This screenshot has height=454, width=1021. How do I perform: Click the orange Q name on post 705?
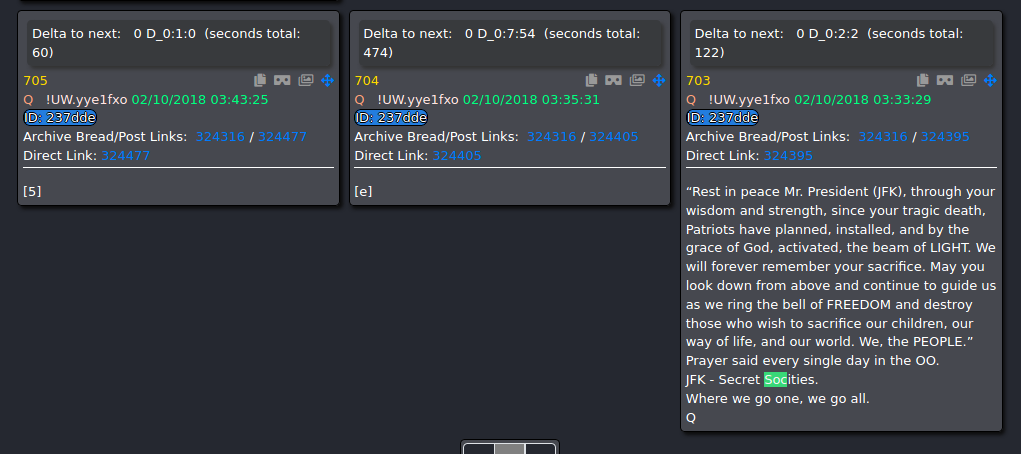click(x=28, y=100)
